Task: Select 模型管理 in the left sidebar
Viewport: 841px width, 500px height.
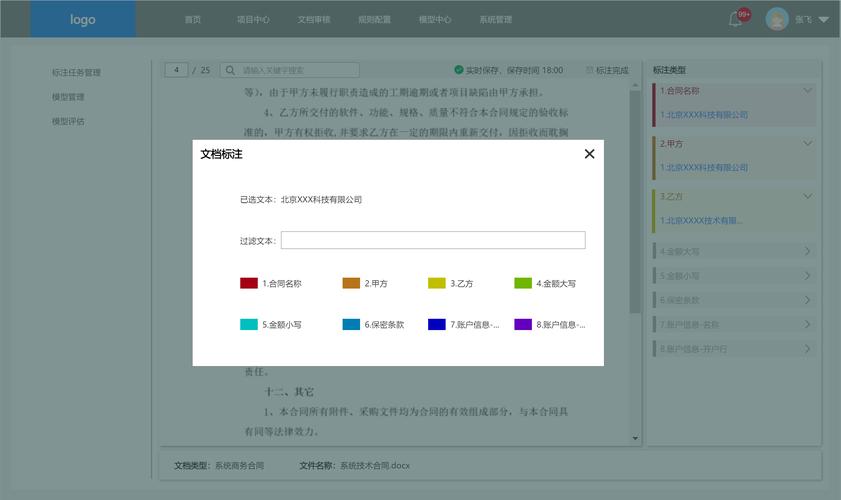Action: click(x=68, y=97)
